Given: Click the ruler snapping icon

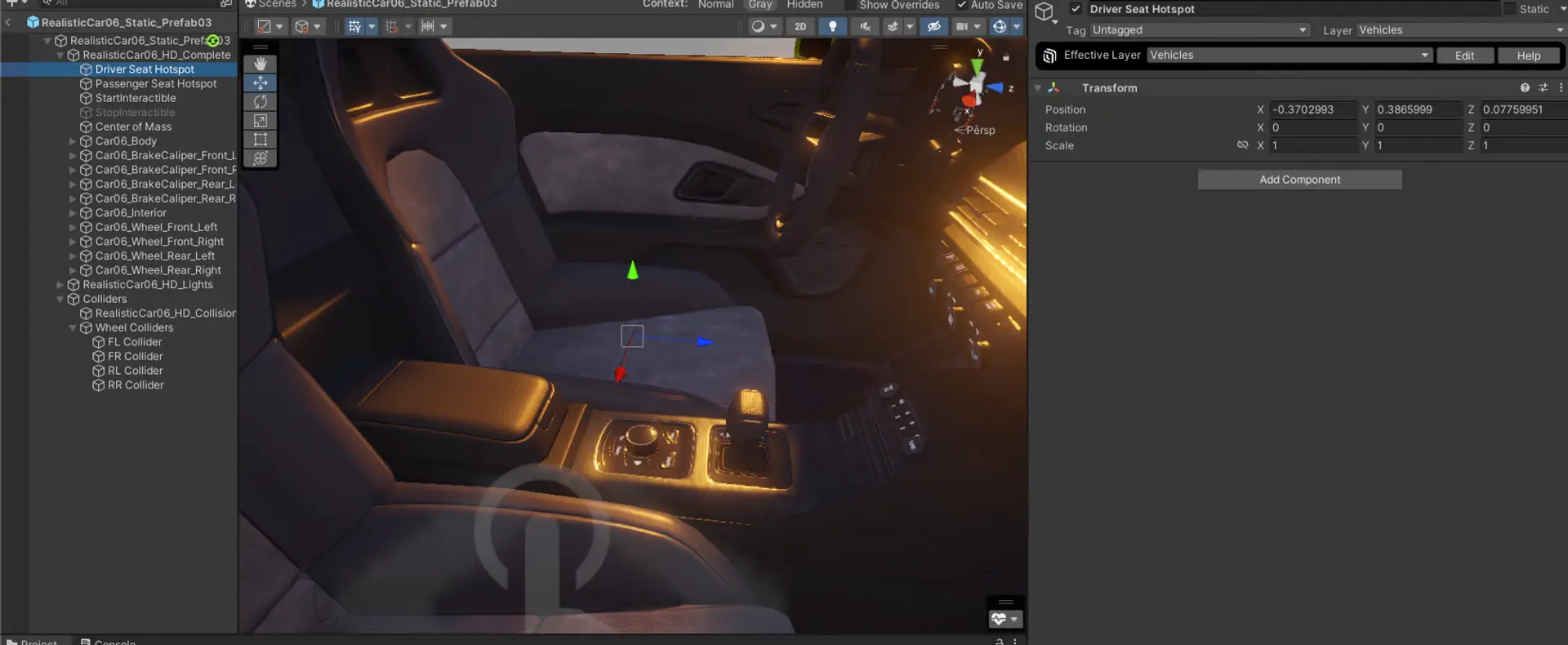Looking at the screenshot, I should [428, 26].
